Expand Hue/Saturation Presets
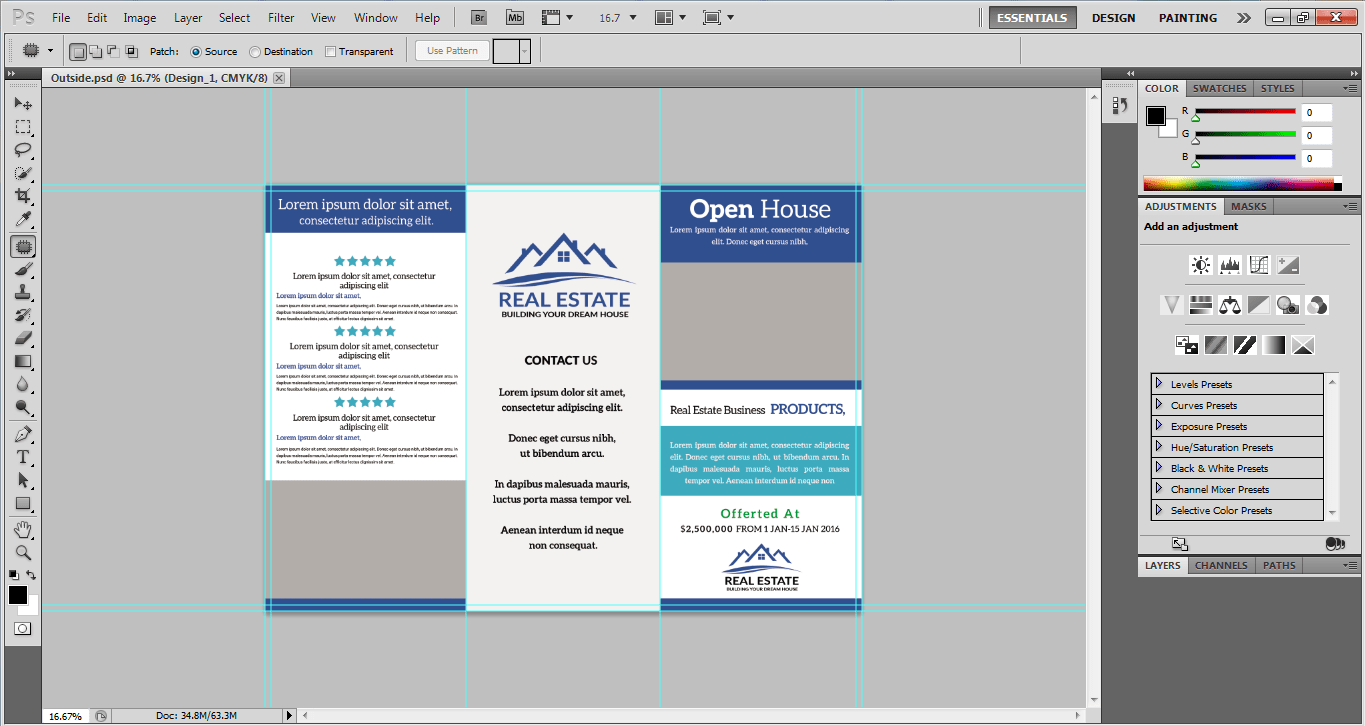Screen dimensions: 1365x726 [1159, 447]
